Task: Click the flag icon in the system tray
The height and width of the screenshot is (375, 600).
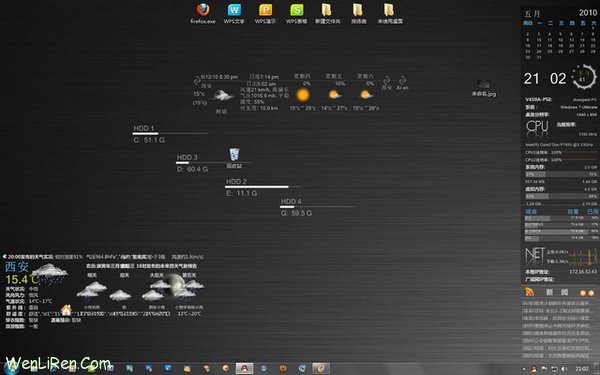Action: coord(544,369)
